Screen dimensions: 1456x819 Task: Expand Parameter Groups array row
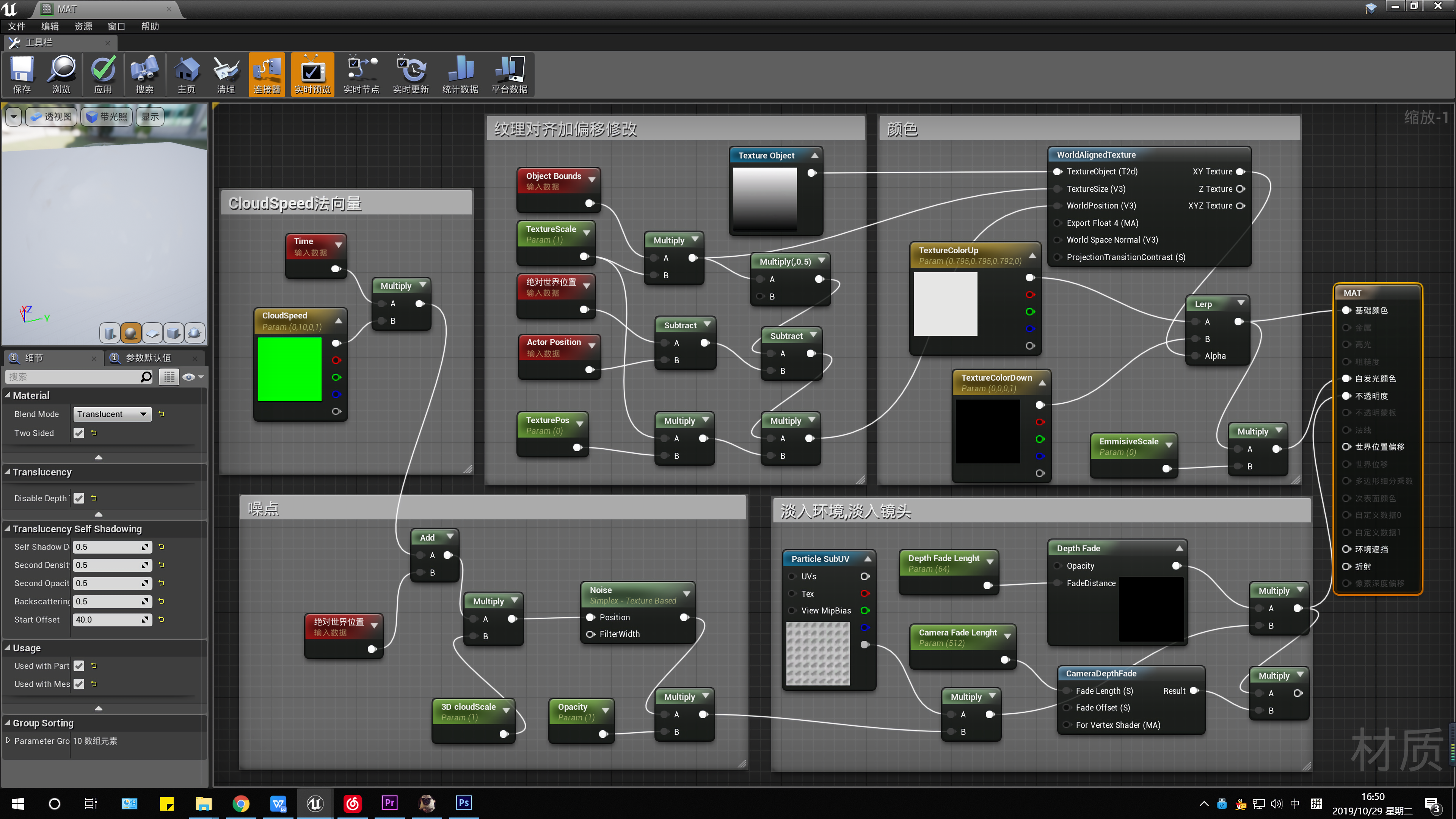point(7,741)
